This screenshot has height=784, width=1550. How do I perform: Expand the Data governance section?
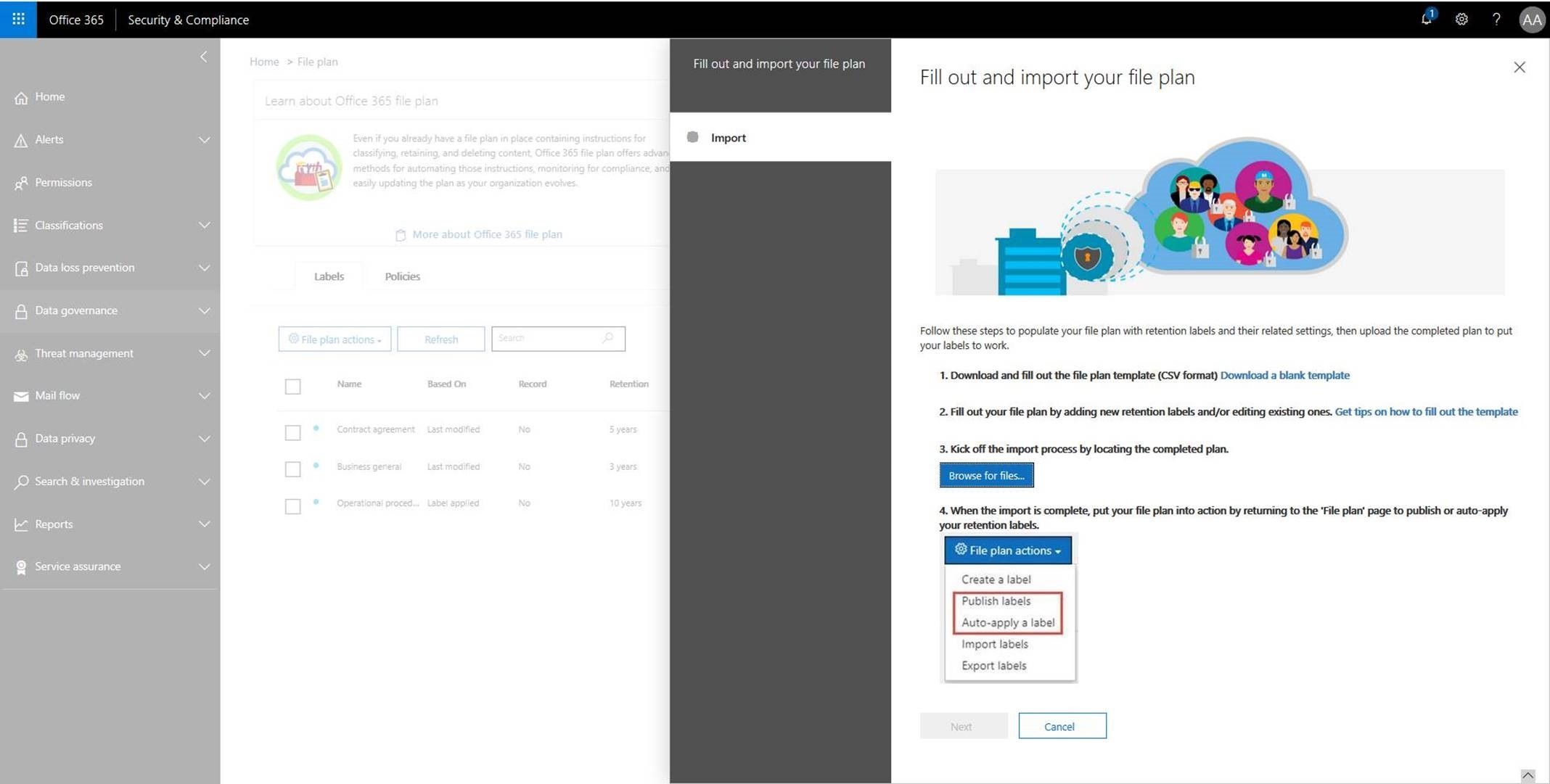tap(75, 310)
